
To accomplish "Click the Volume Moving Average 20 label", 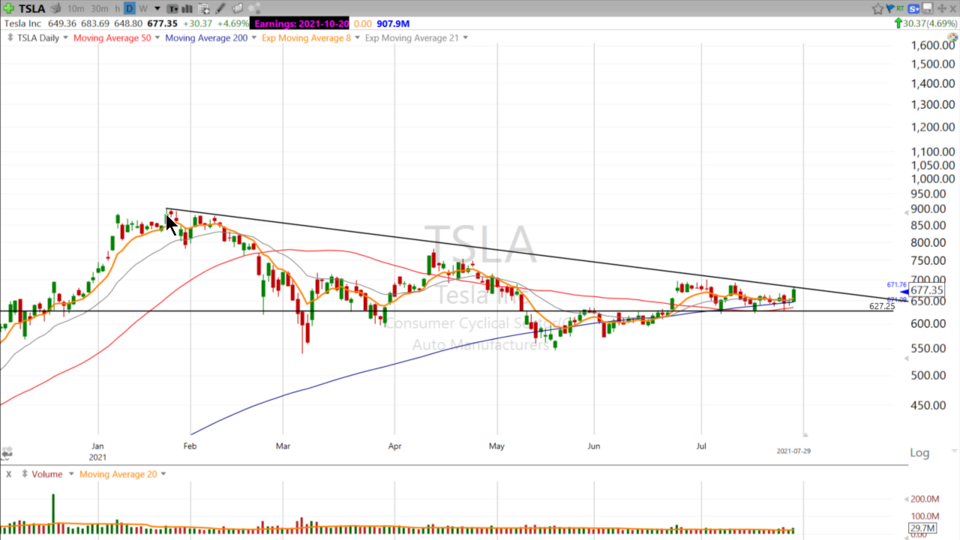I will point(118,474).
